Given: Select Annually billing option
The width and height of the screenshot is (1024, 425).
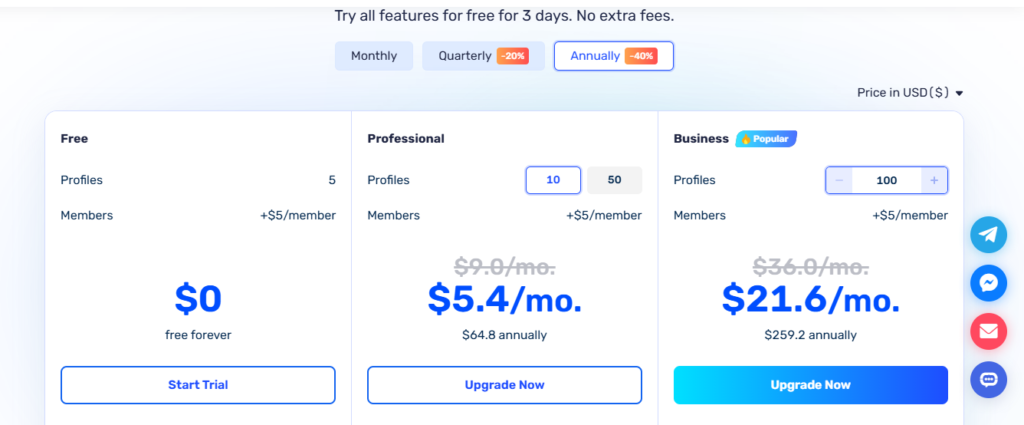Looking at the screenshot, I should [614, 56].
